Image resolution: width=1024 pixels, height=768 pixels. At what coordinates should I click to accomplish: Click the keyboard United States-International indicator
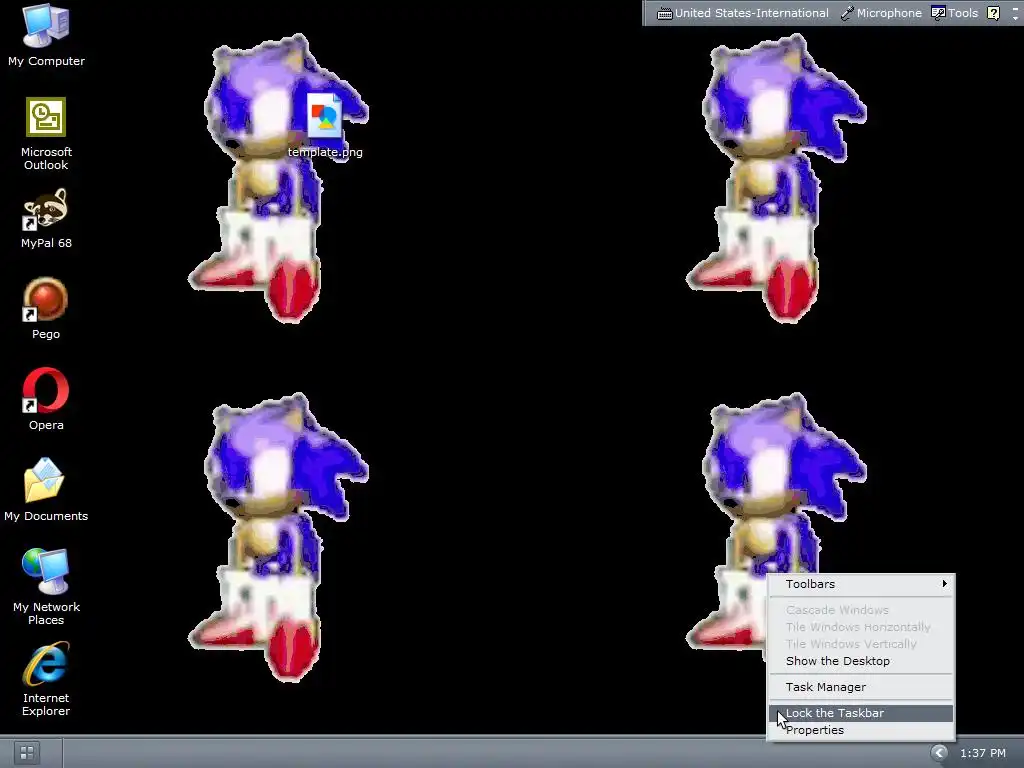coord(743,13)
